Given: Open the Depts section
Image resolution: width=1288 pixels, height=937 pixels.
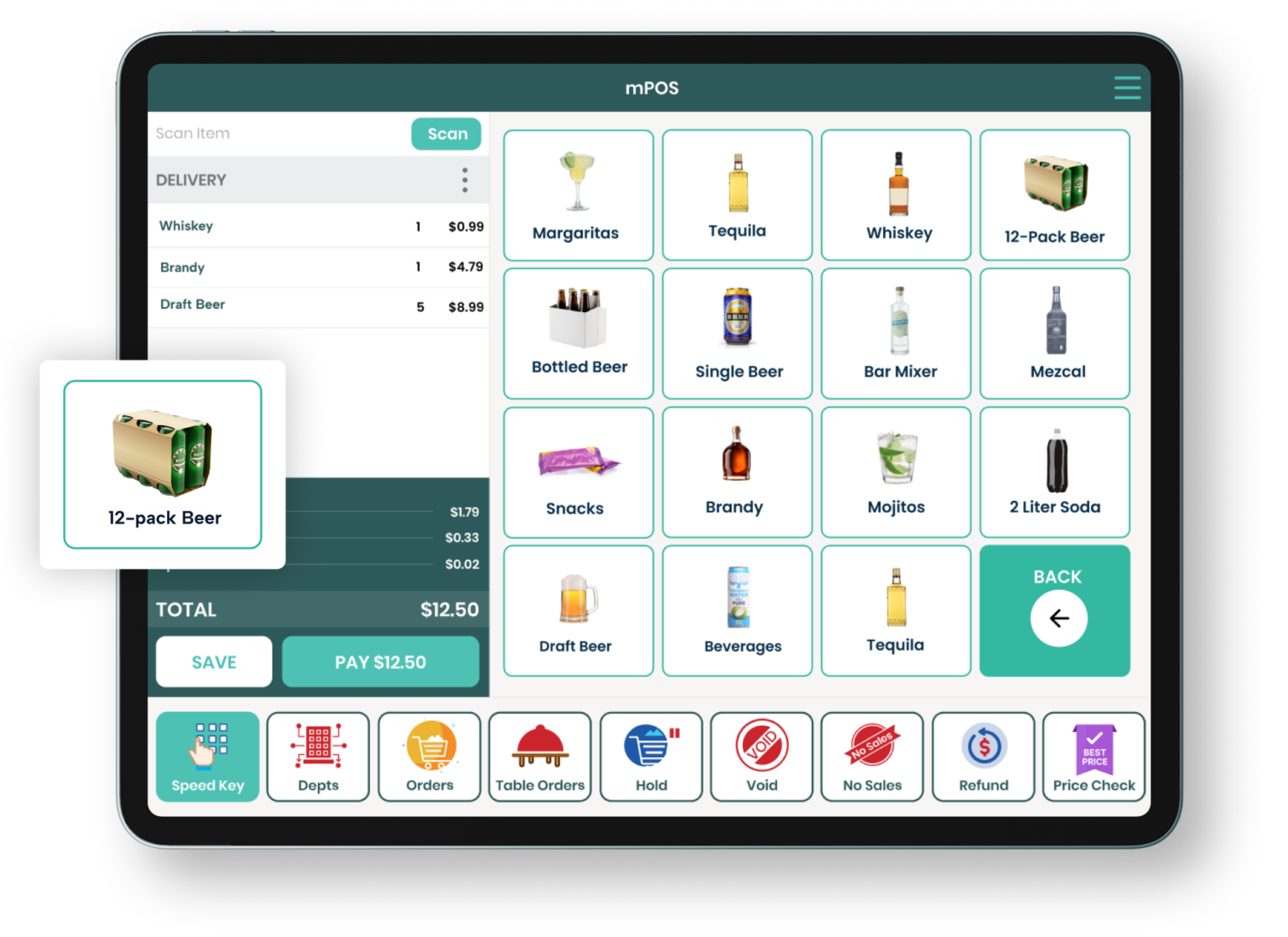Looking at the screenshot, I should [318, 757].
